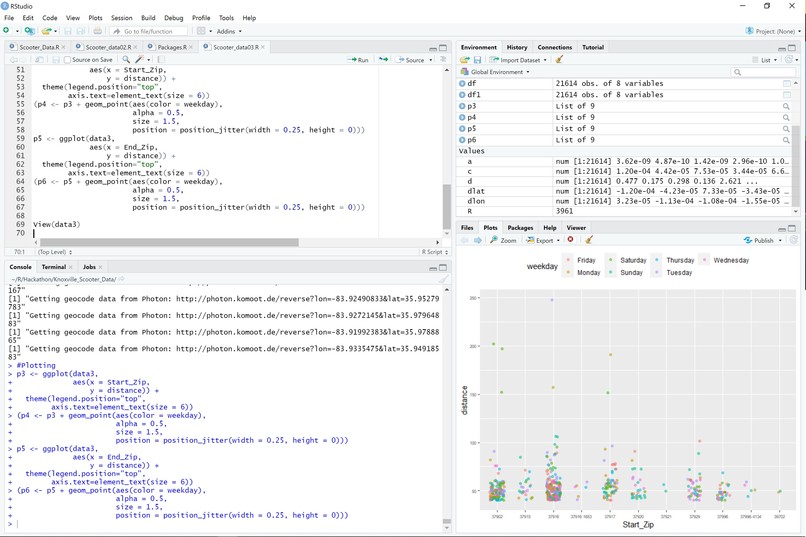
Task: Click the Load Workspace folder icon in Environment
Action: click(x=465, y=60)
